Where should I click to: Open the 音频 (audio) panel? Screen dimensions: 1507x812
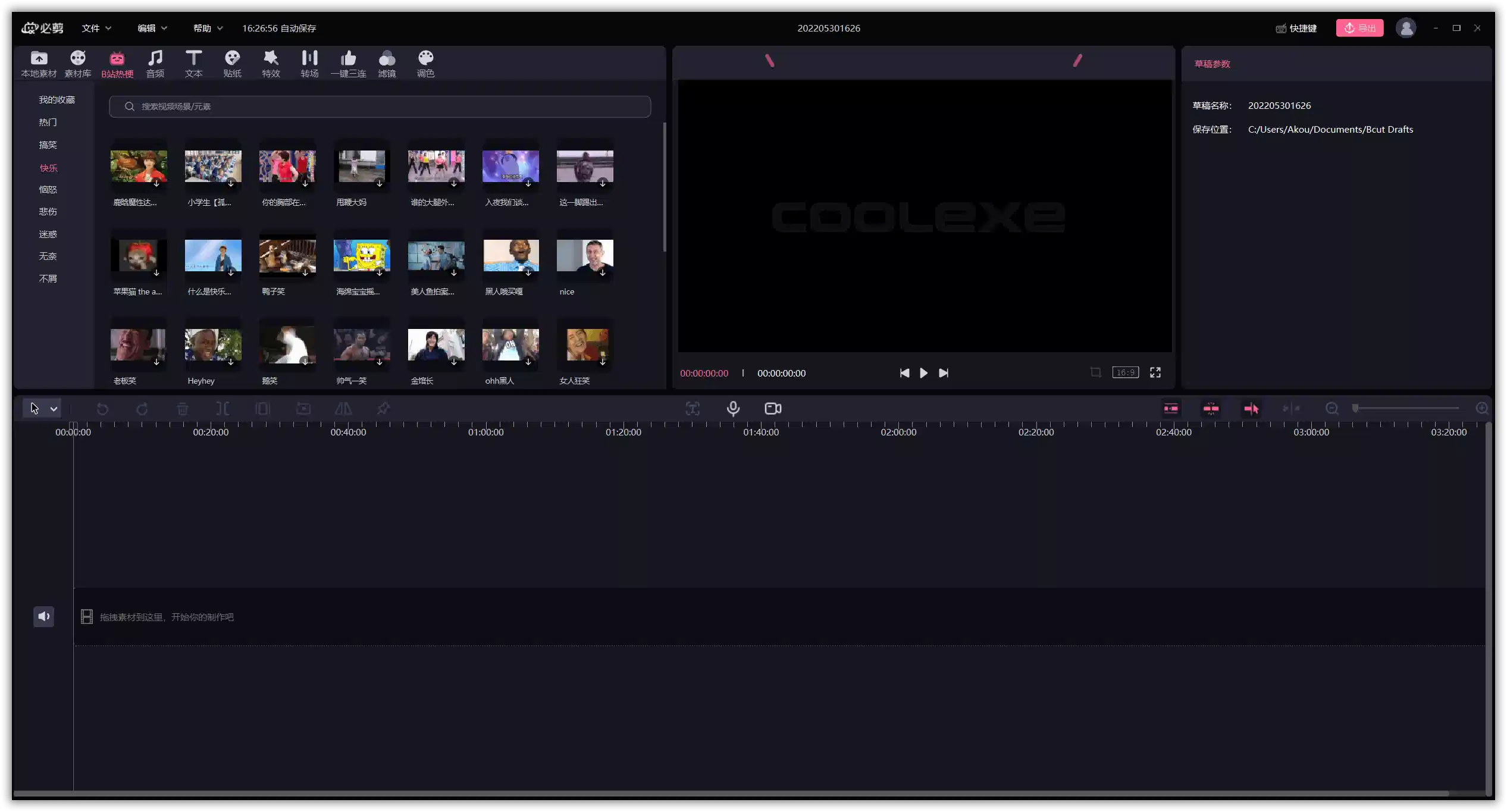(x=155, y=64)
